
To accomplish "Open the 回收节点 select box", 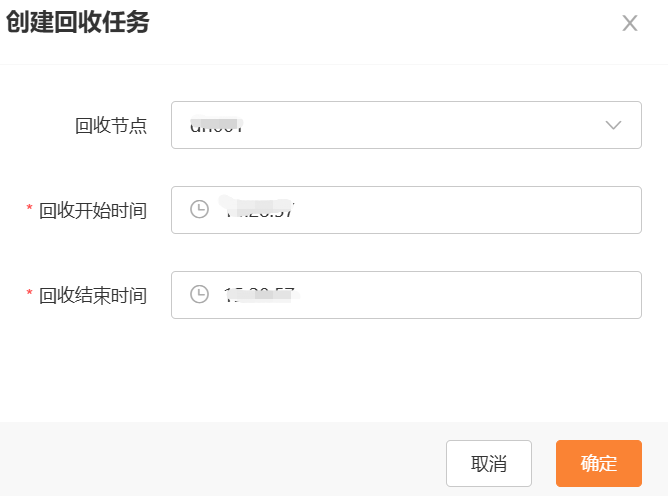I will [406, 125].
